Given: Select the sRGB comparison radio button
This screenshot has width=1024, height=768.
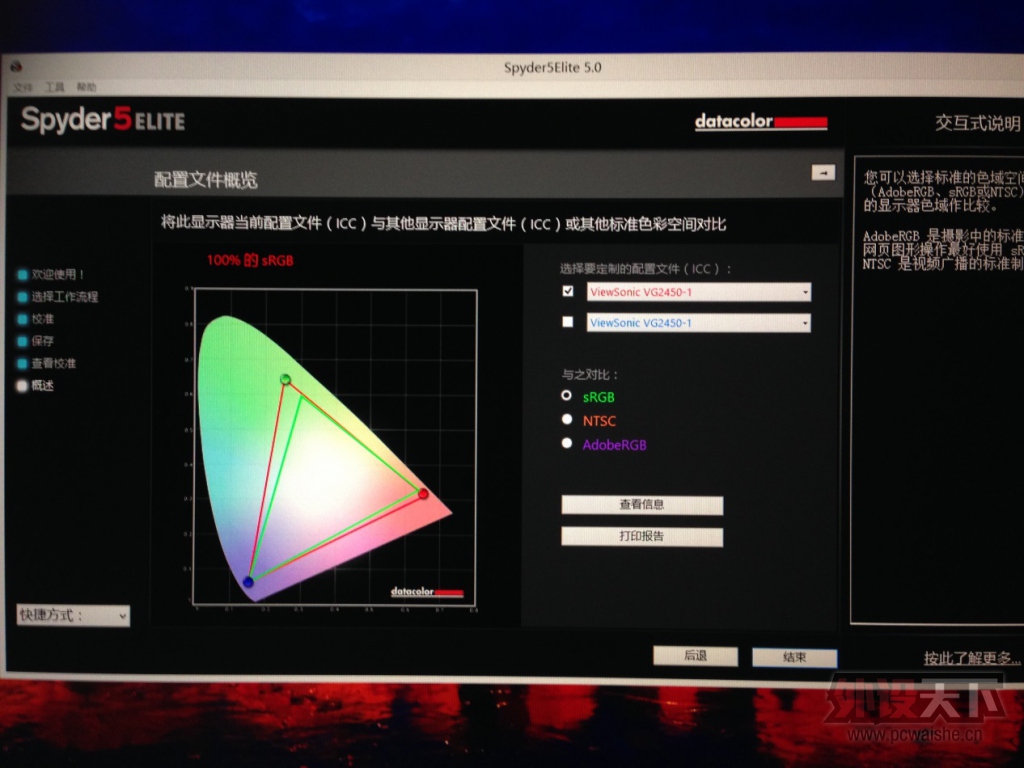Looking at the screenshot, I should pyautogui.click(x=566, y=396).
